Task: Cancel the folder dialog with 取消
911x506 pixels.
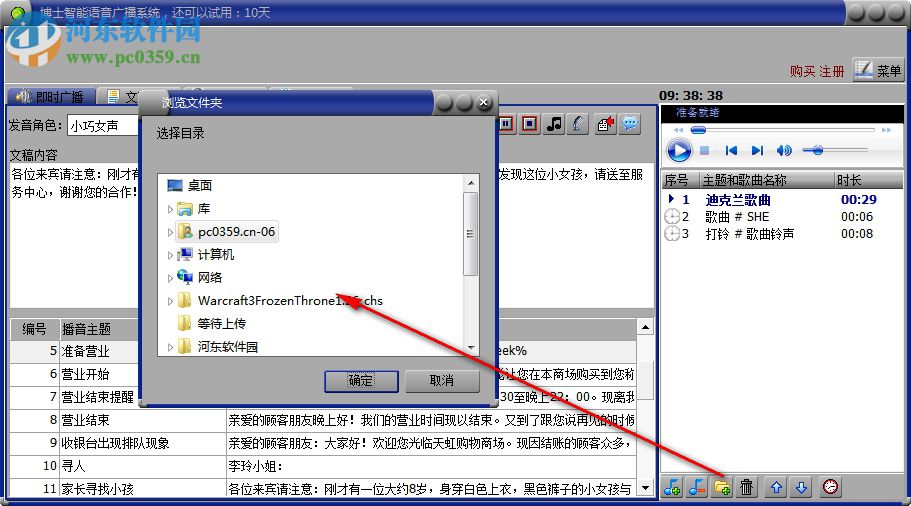Action: pyautogui.click(x=442, y=381)
